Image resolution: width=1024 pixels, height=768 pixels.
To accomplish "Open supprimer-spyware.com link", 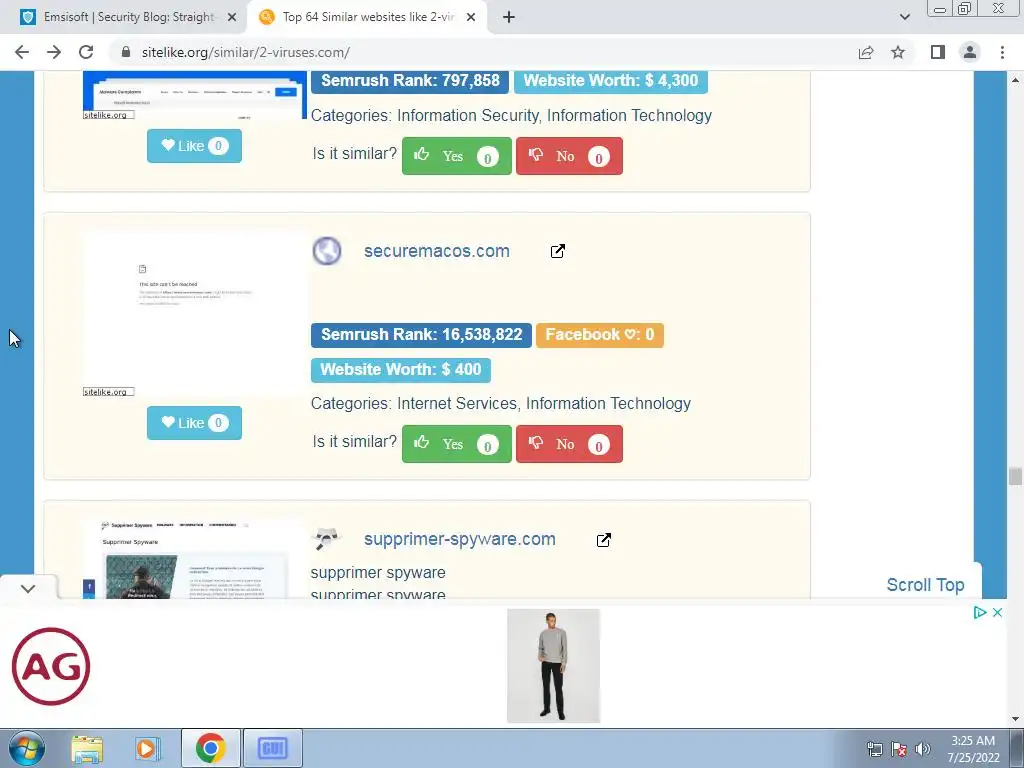I will pos(460,539).
